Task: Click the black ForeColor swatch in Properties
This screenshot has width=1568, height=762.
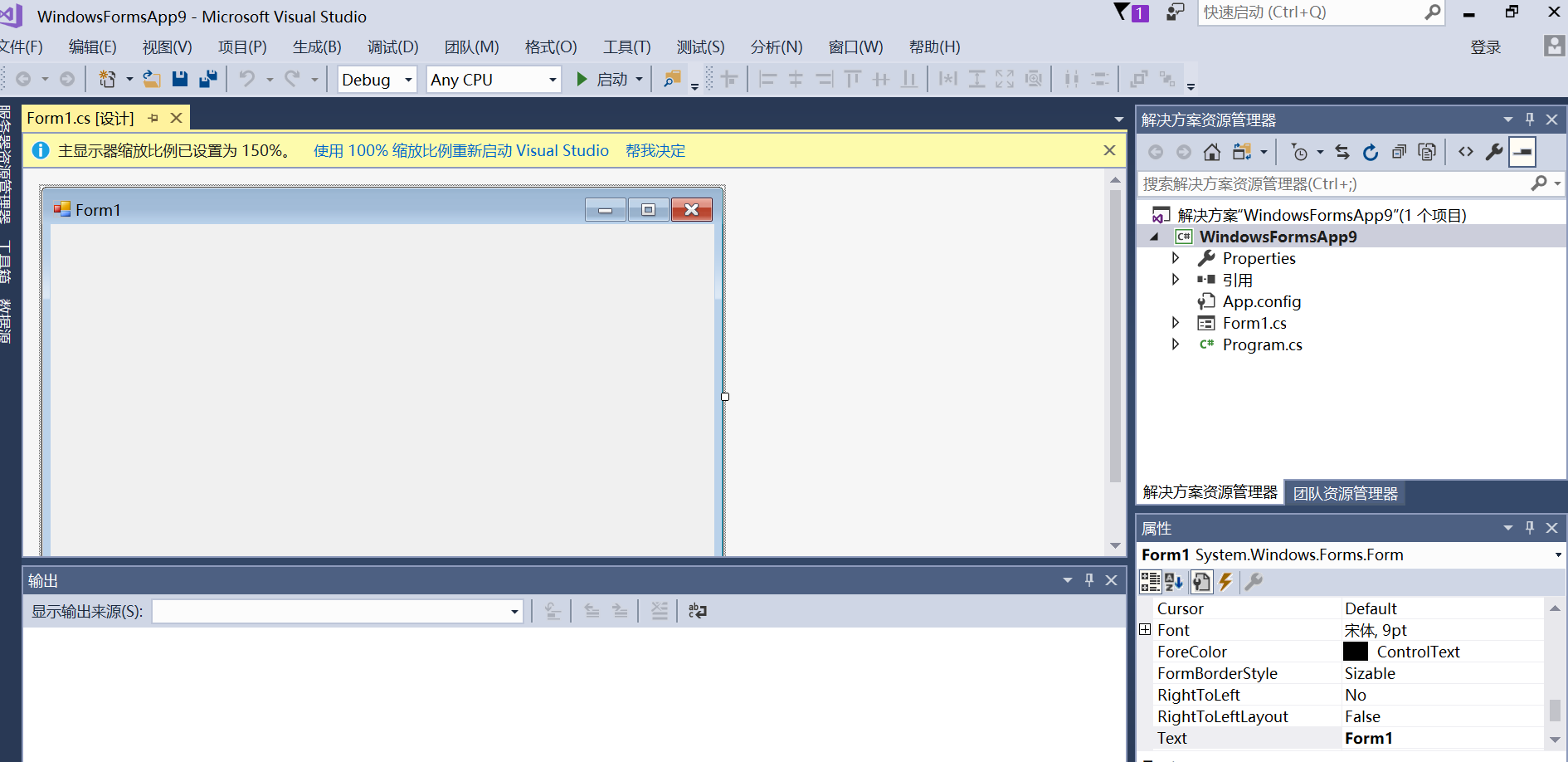Action: 1356,652
